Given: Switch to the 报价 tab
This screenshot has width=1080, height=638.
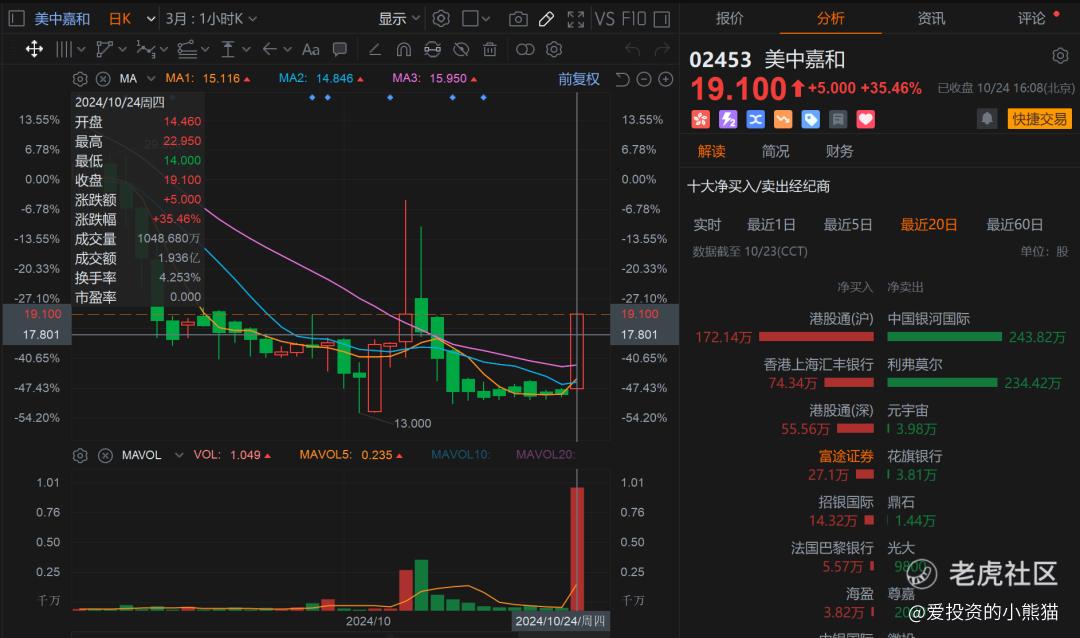Looking at the screenshot, I should (x=729, y=19).
